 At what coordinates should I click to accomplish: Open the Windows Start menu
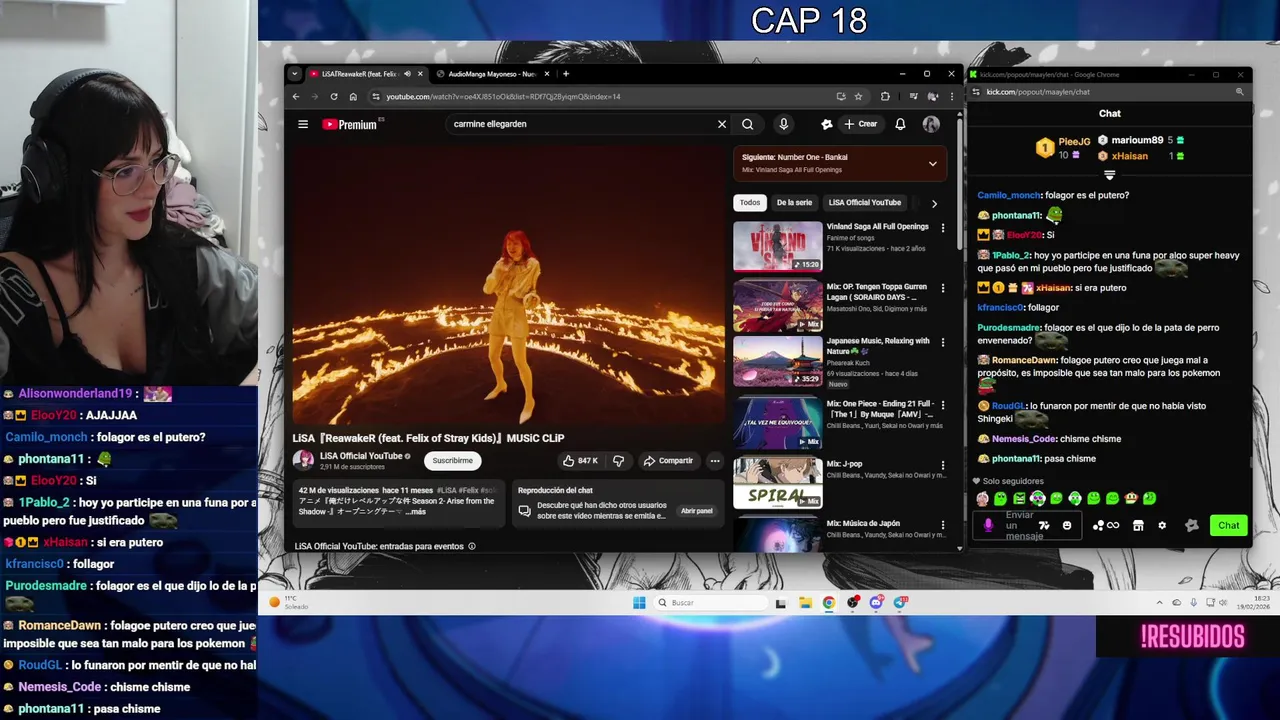[x=639, y=603]
